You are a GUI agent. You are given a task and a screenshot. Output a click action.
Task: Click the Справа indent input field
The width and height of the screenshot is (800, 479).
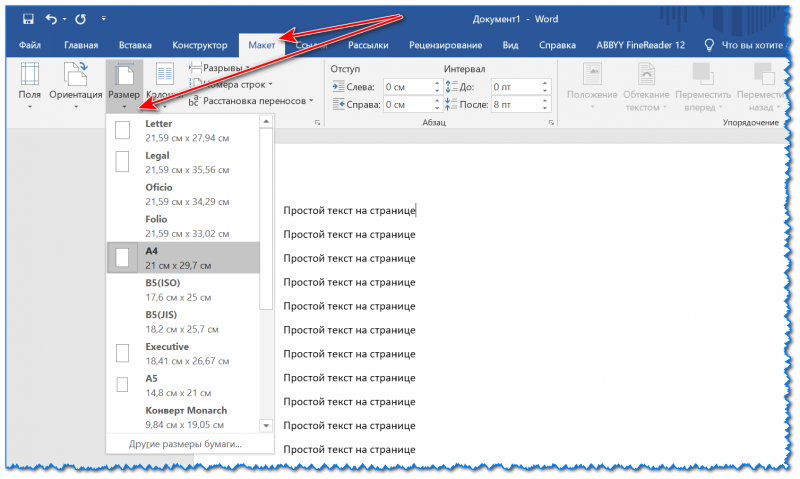[408, 105]
